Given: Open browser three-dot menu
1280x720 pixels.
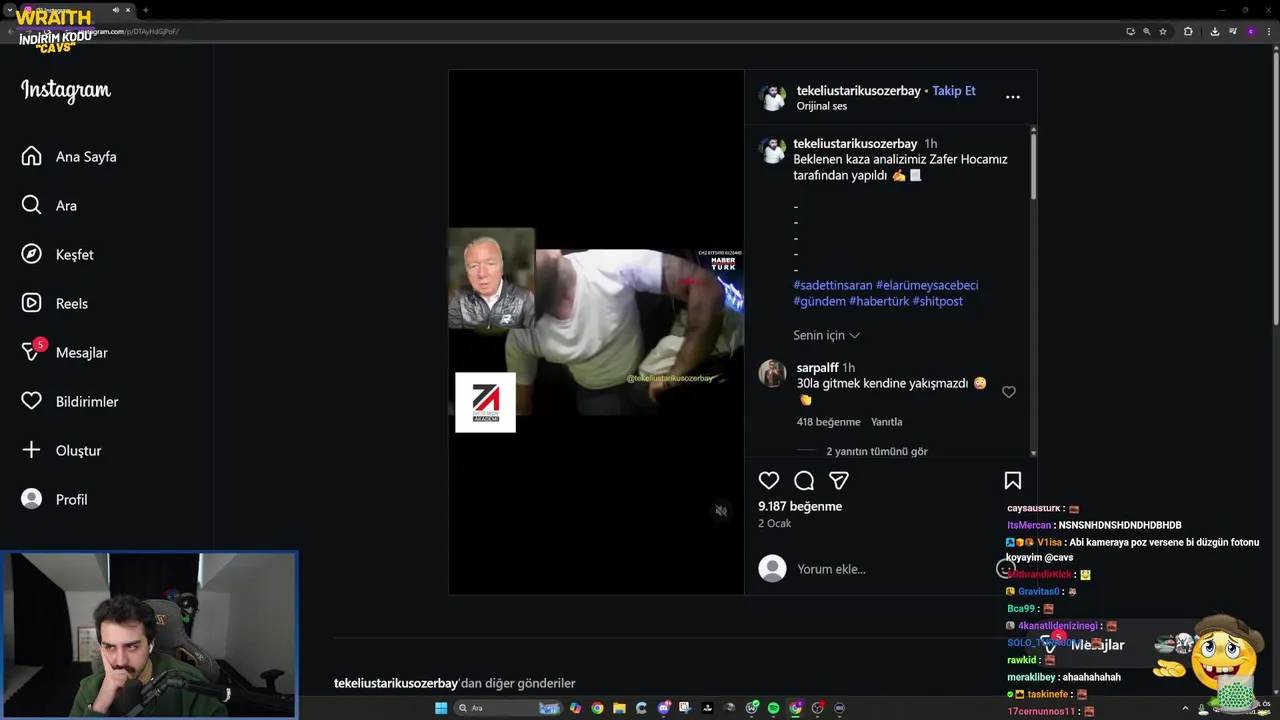Looking at the screenshot, I should click(x=1269, y=31).
